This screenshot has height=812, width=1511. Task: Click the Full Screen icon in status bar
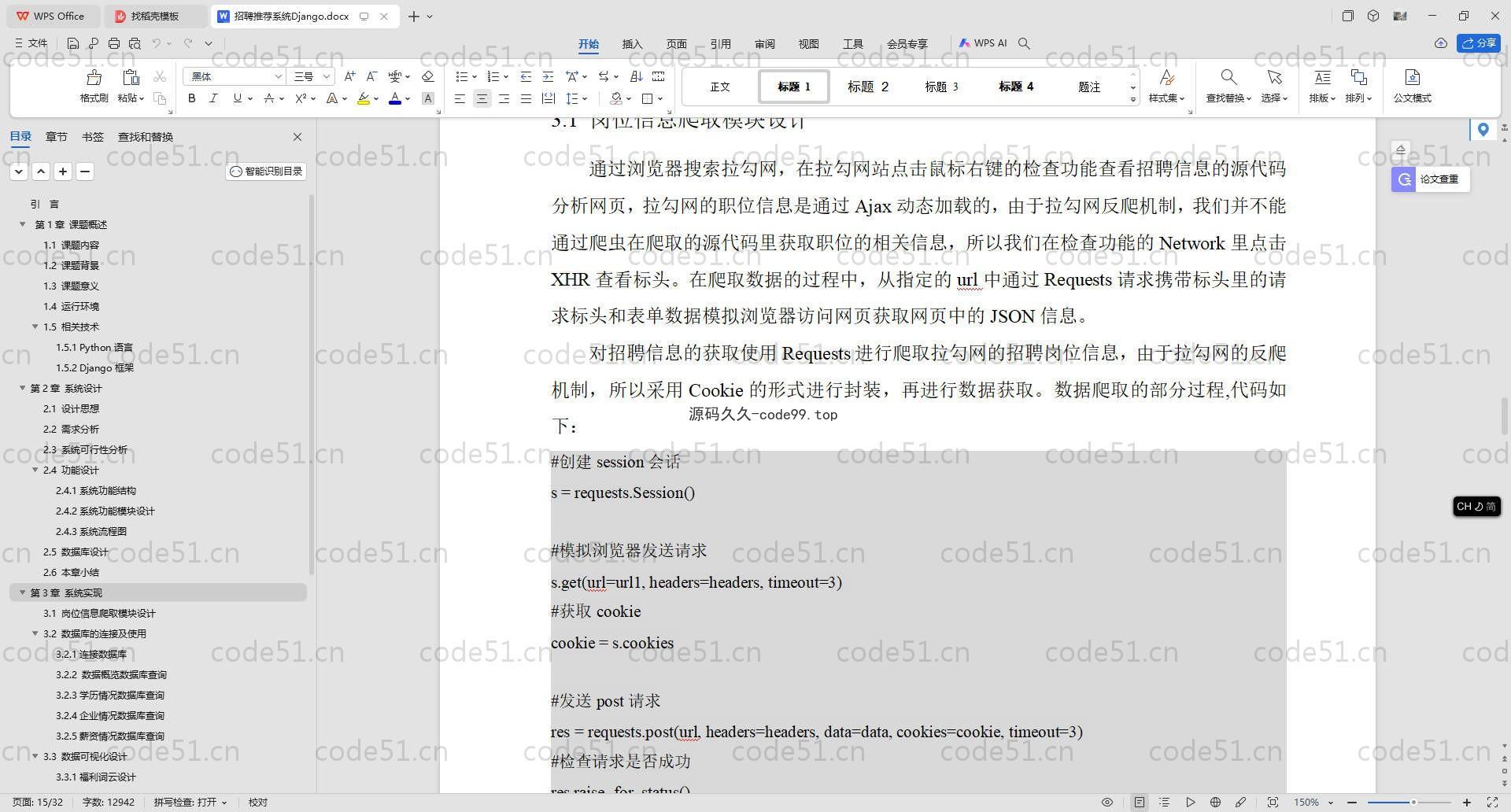1492,803
